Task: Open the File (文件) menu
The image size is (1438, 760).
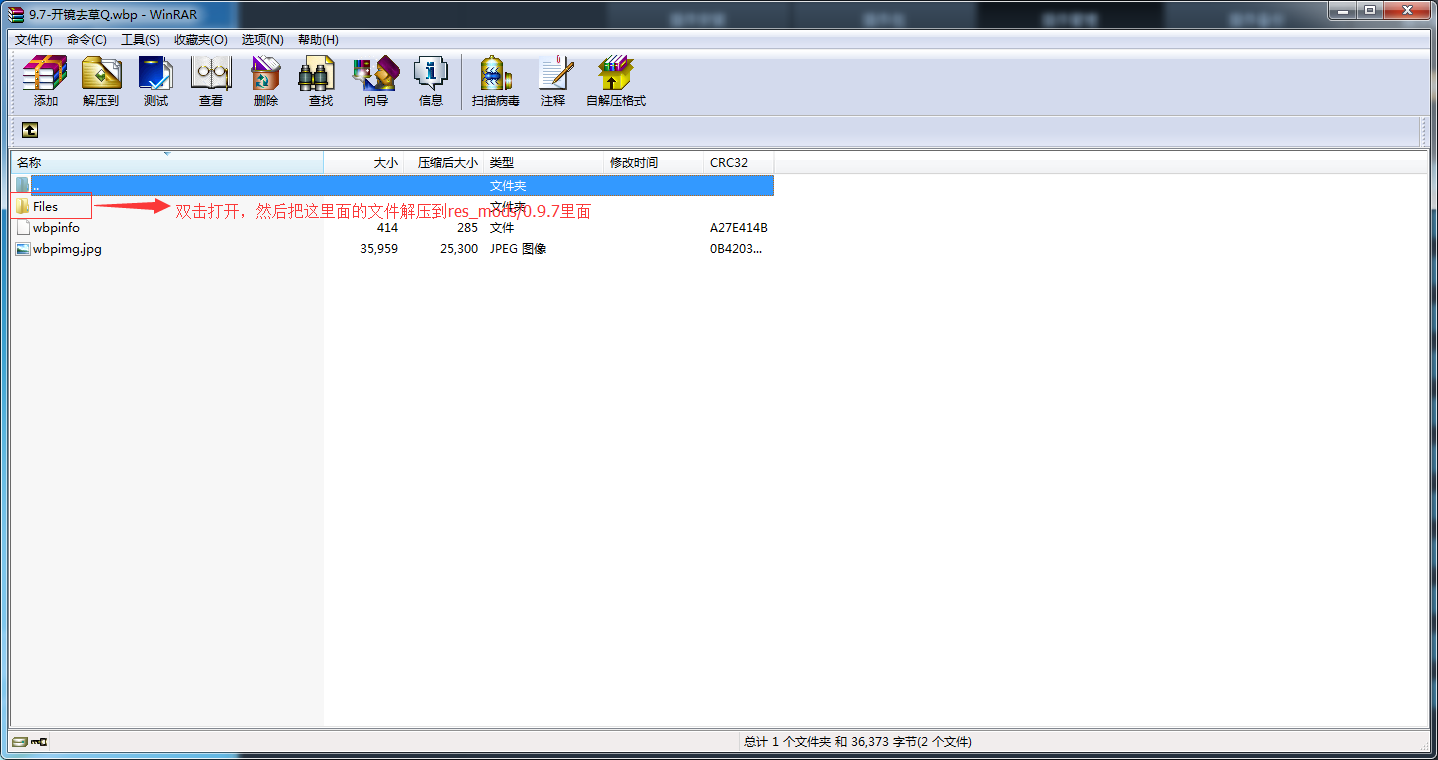Action: click(x=34, y=40)
